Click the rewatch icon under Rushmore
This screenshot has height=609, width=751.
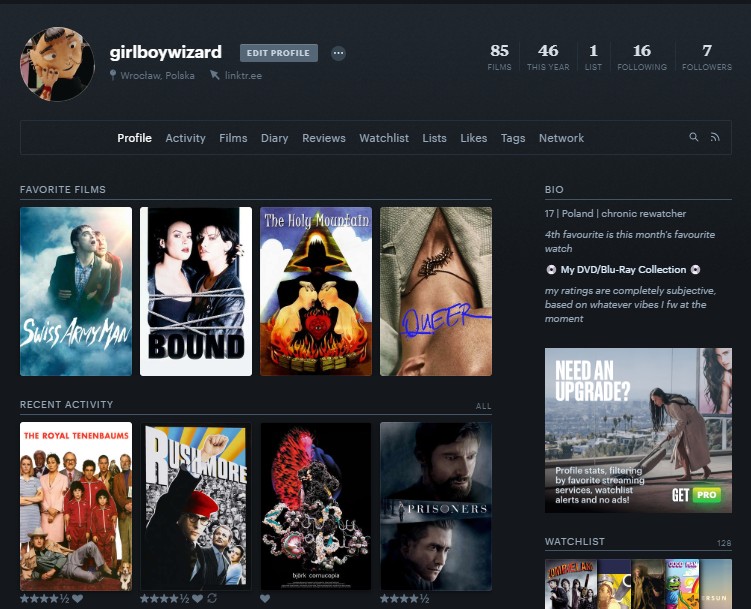(x=212, y=599)
